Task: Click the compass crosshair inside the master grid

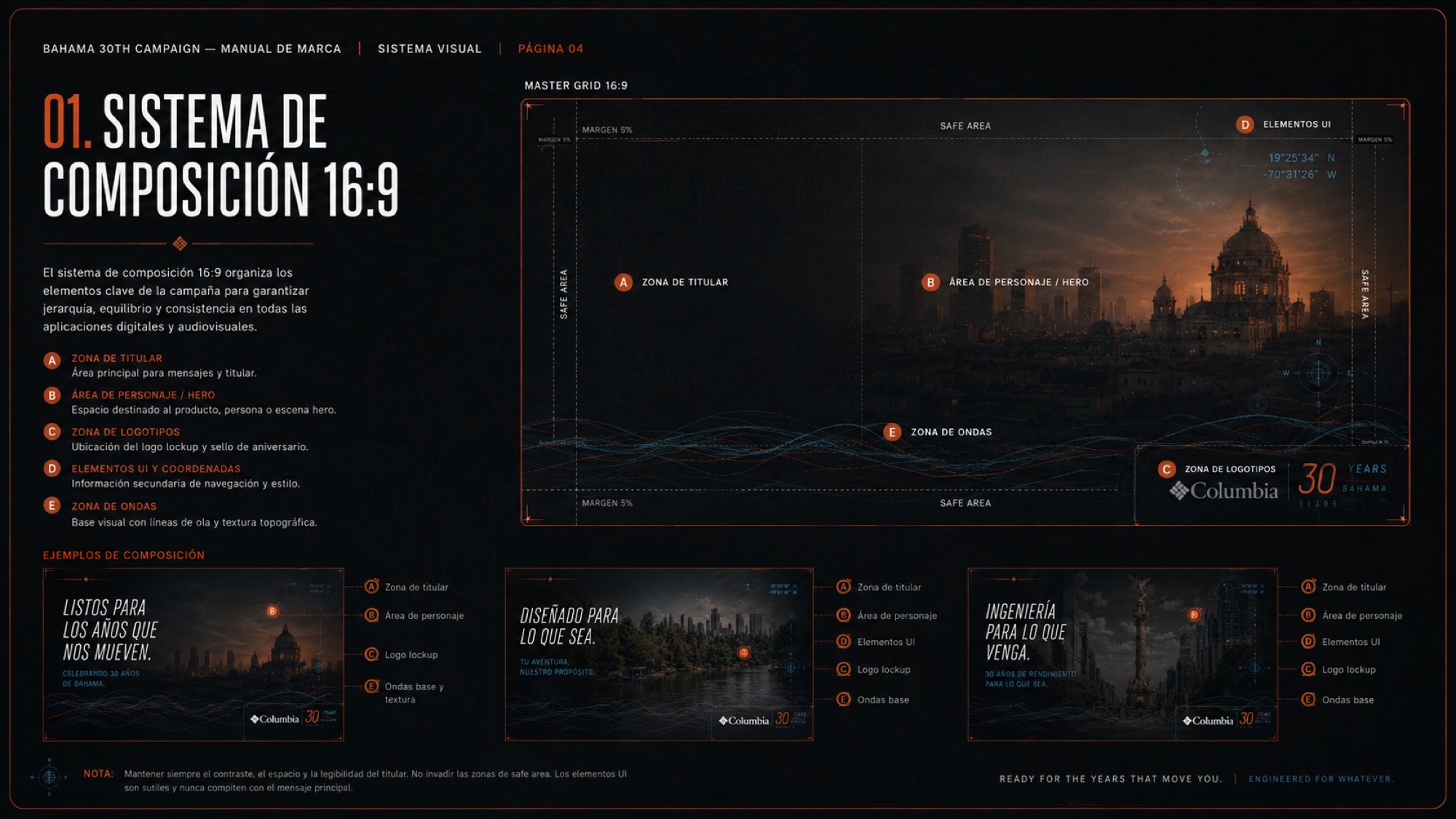Action: (1318, 373)
